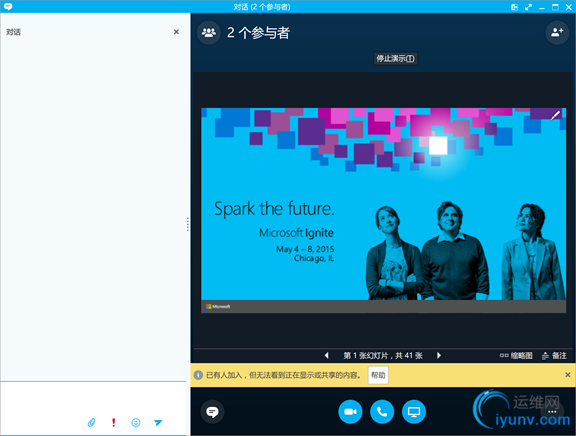Viewport: 576px width, 436px height.
Task: Go to the previous slide
Action: point(327,355)
